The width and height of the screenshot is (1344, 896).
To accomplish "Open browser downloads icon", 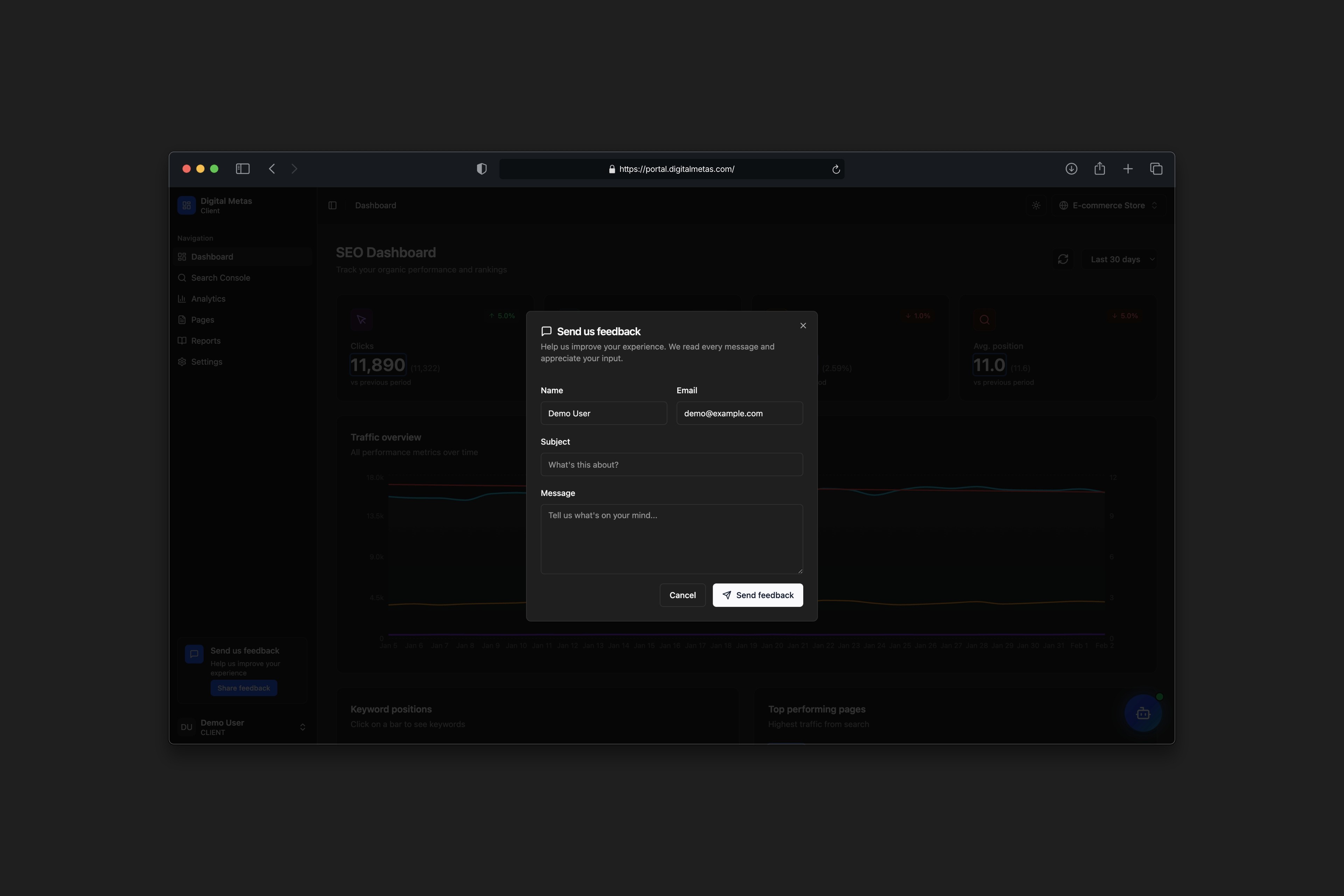I will (1071, 169).
